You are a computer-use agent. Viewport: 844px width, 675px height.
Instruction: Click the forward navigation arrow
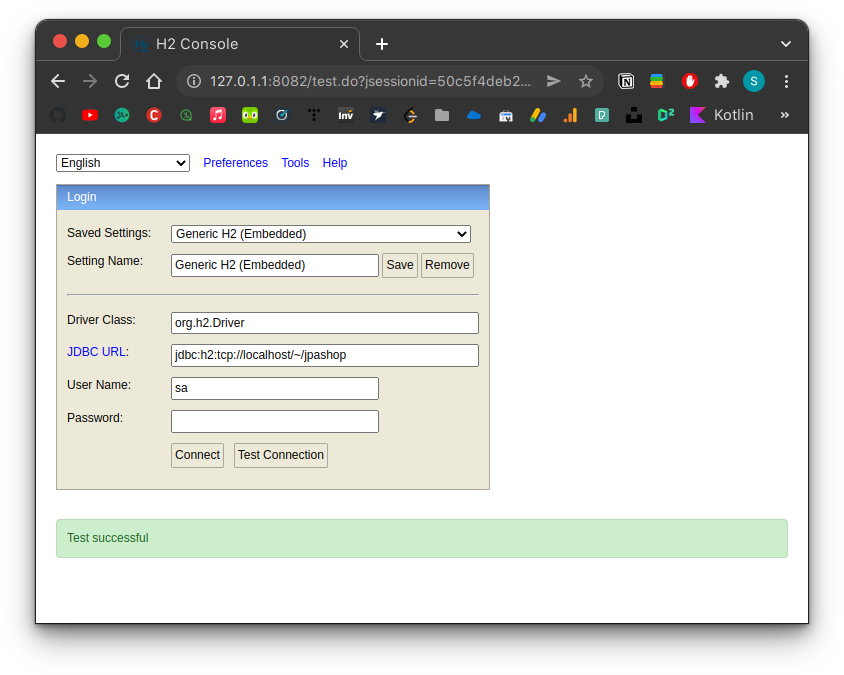pyautogui.click(x=90, y=81)
